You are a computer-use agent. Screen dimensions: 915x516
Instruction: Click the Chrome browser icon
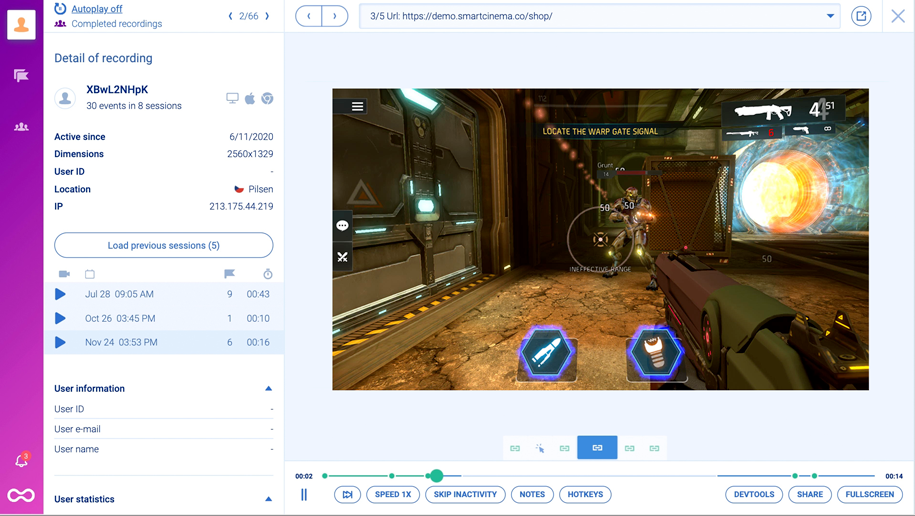tap(267, 98)
